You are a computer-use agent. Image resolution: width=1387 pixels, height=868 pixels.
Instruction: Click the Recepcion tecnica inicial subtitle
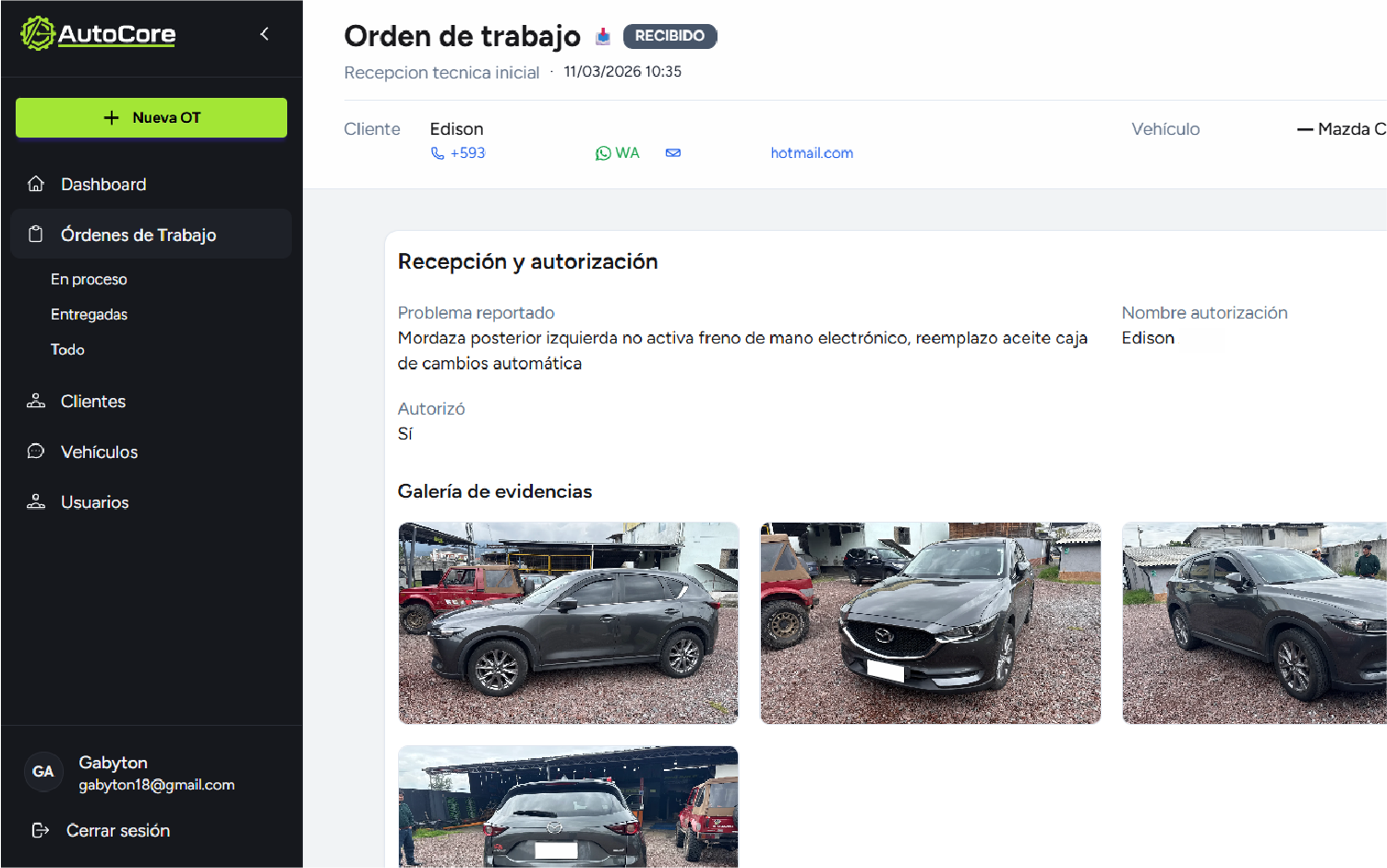click(441, 73)
